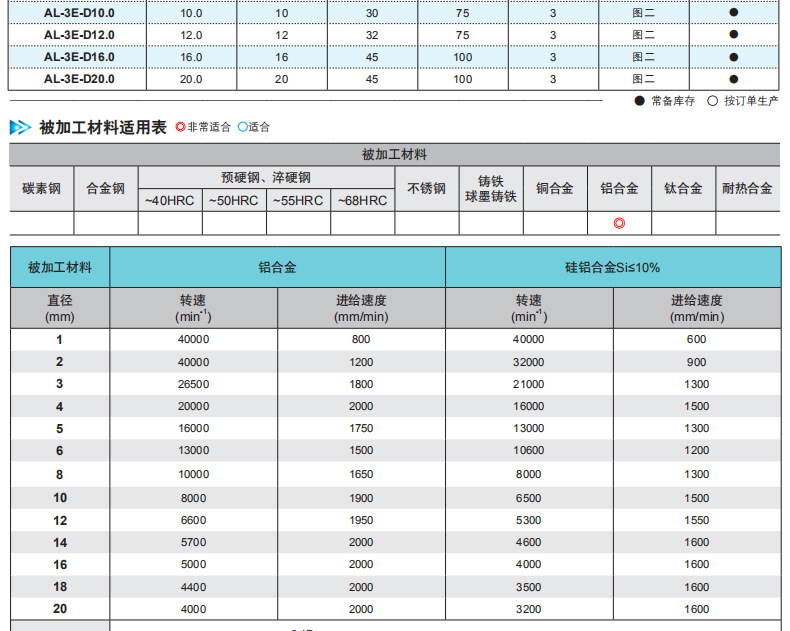Viewport: 790px width, 631px height.
Task: Click 进给速度 header under 硅铝合金
Action: [x=697, y=308]
